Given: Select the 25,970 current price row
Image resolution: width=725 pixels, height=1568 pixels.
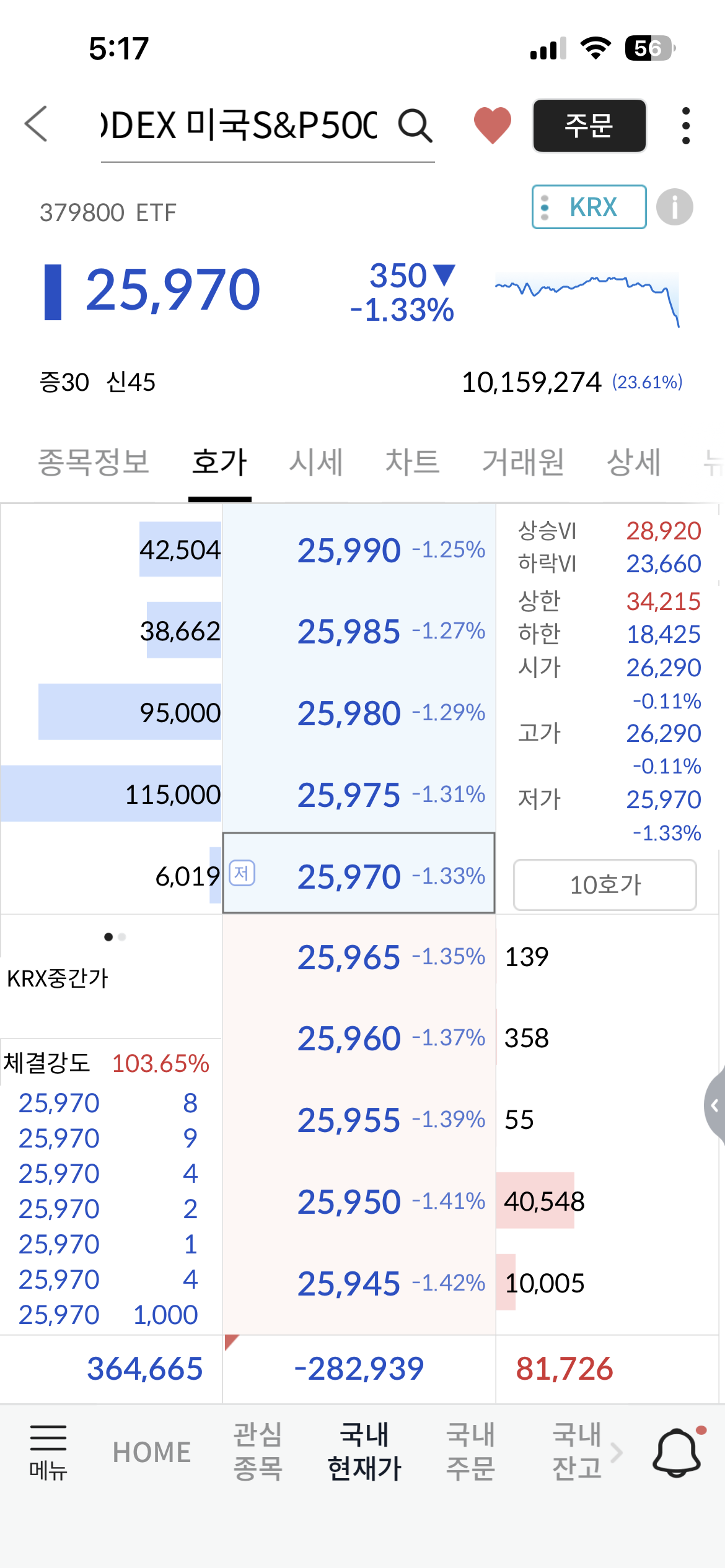Looking at the screenshot, I should (359, 873).
